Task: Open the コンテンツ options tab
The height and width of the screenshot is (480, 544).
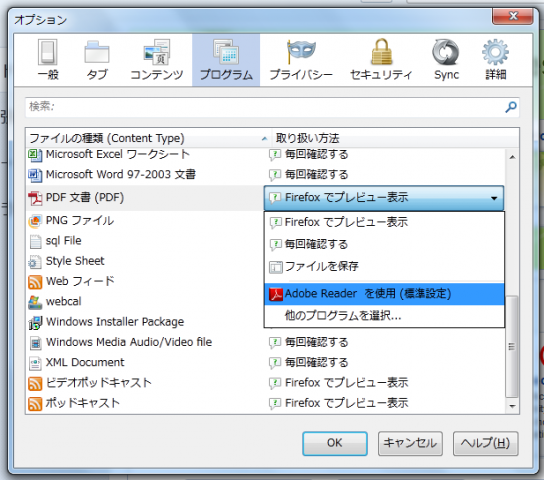Action: (156, 60)
